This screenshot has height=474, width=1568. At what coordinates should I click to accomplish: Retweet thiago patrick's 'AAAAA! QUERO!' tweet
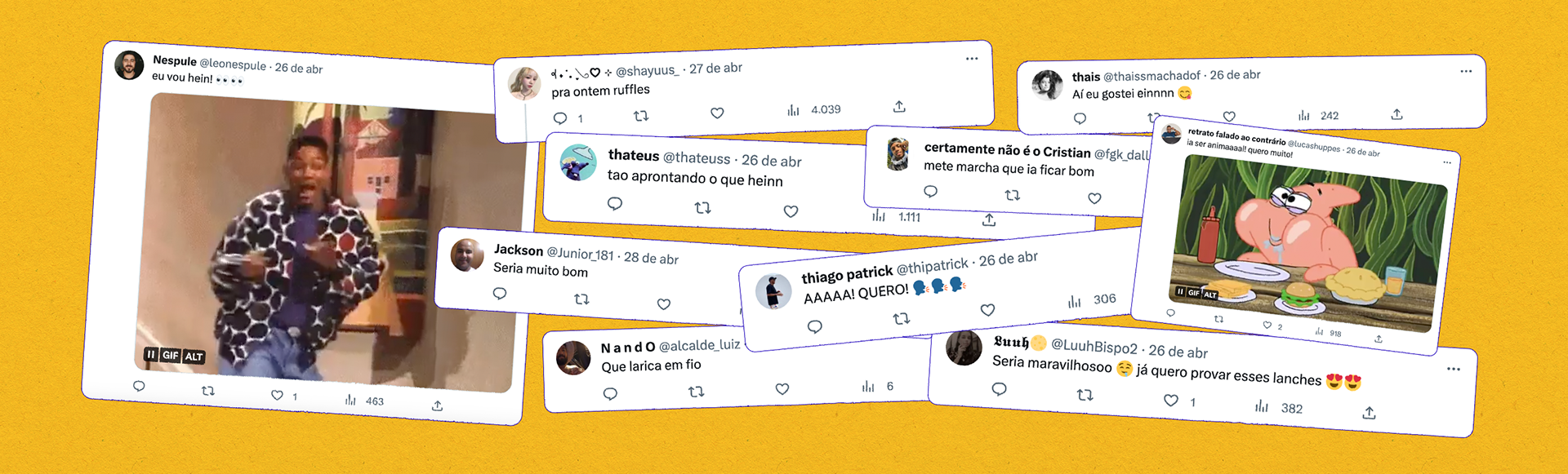tap(902, 318)
